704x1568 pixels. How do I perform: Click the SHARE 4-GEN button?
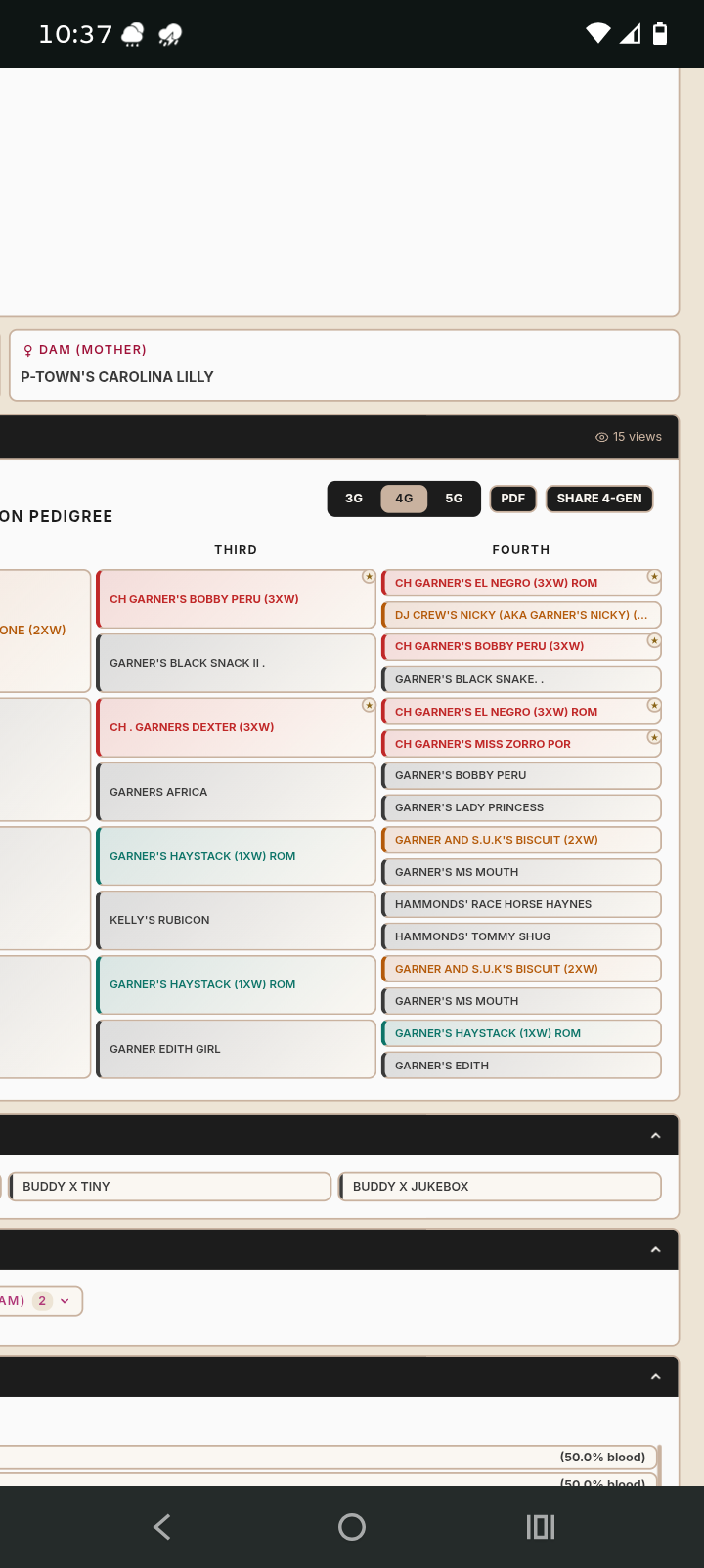[x=599, y=499]
